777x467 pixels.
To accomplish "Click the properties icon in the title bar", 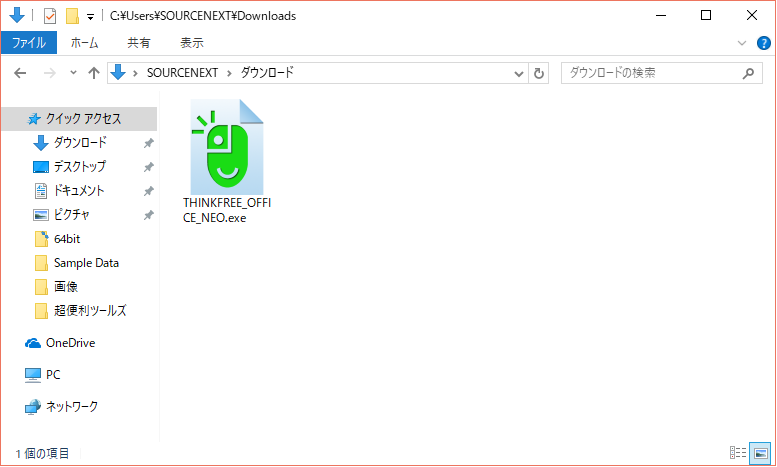I will coord(50,16).
